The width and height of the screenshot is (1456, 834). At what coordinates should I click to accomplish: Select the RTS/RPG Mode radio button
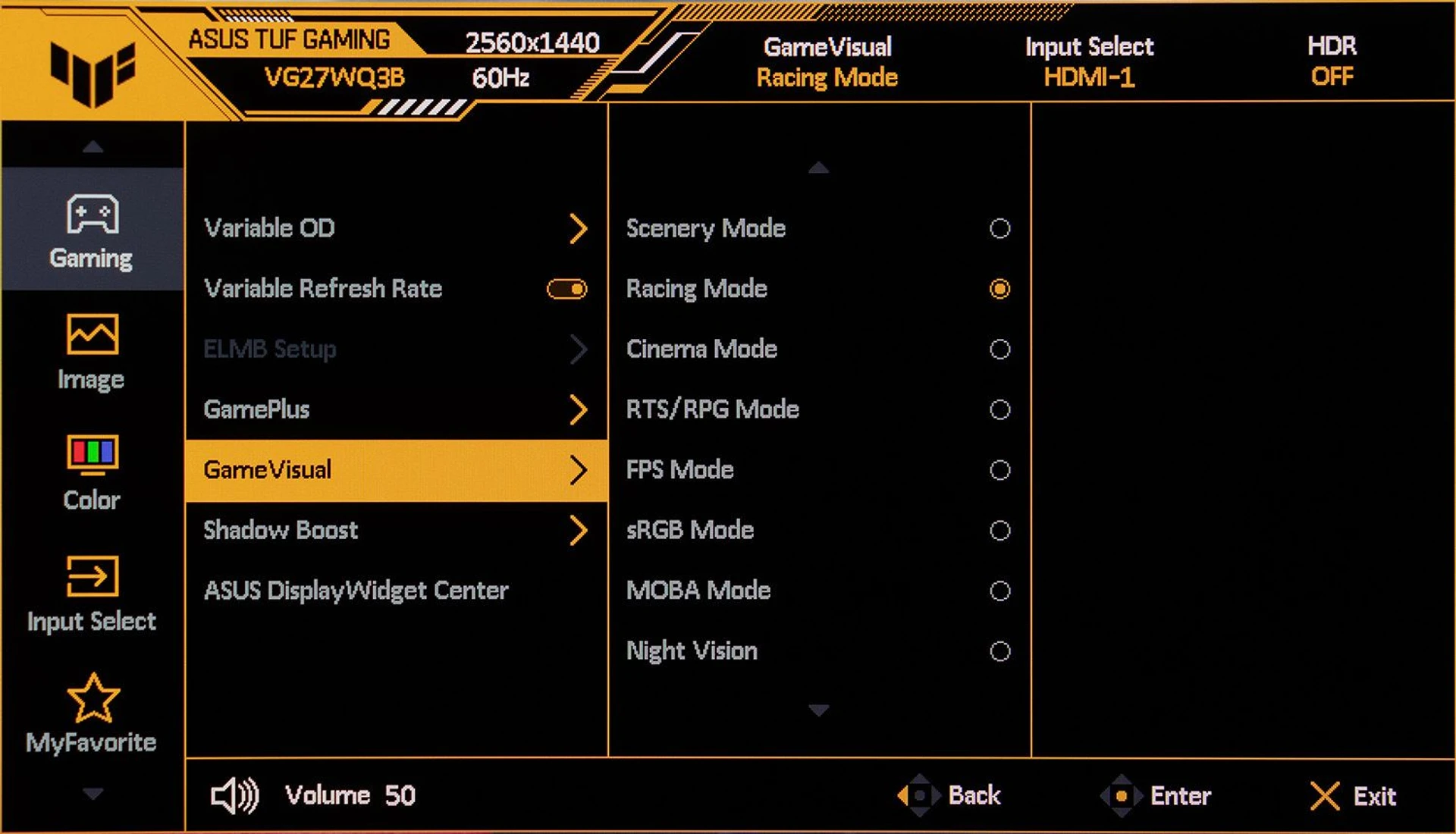click(x=1000, y=409)
